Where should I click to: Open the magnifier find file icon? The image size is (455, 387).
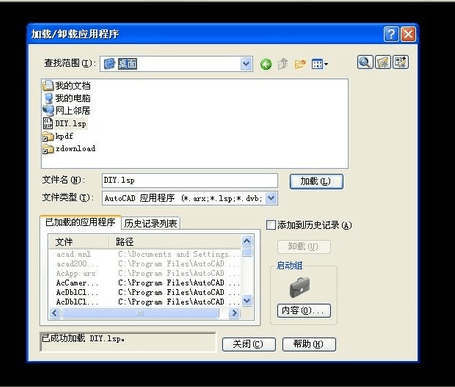coord(365,62)
